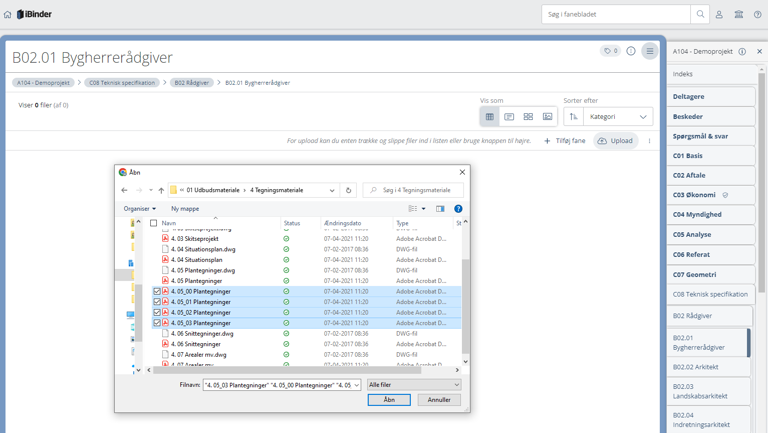Open the Organiser dropdown menu

[x=140, y=209]
